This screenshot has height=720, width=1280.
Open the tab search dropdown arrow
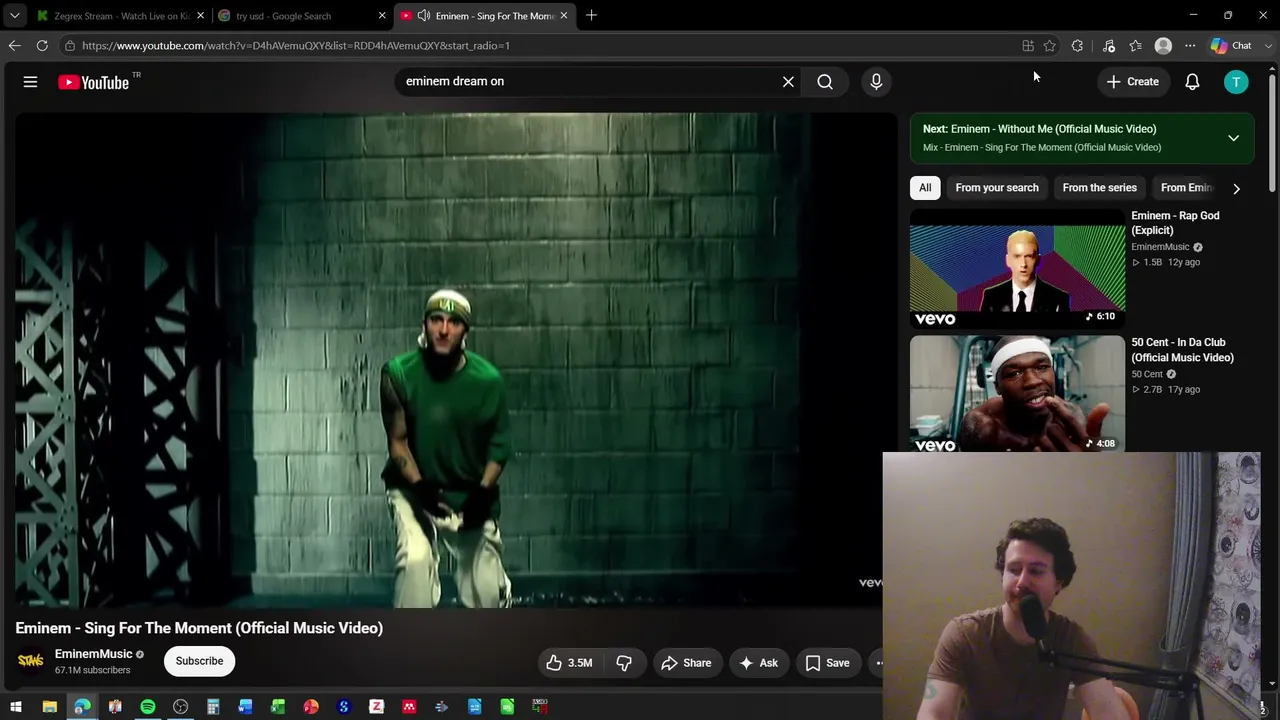click(x=14, y=15)
